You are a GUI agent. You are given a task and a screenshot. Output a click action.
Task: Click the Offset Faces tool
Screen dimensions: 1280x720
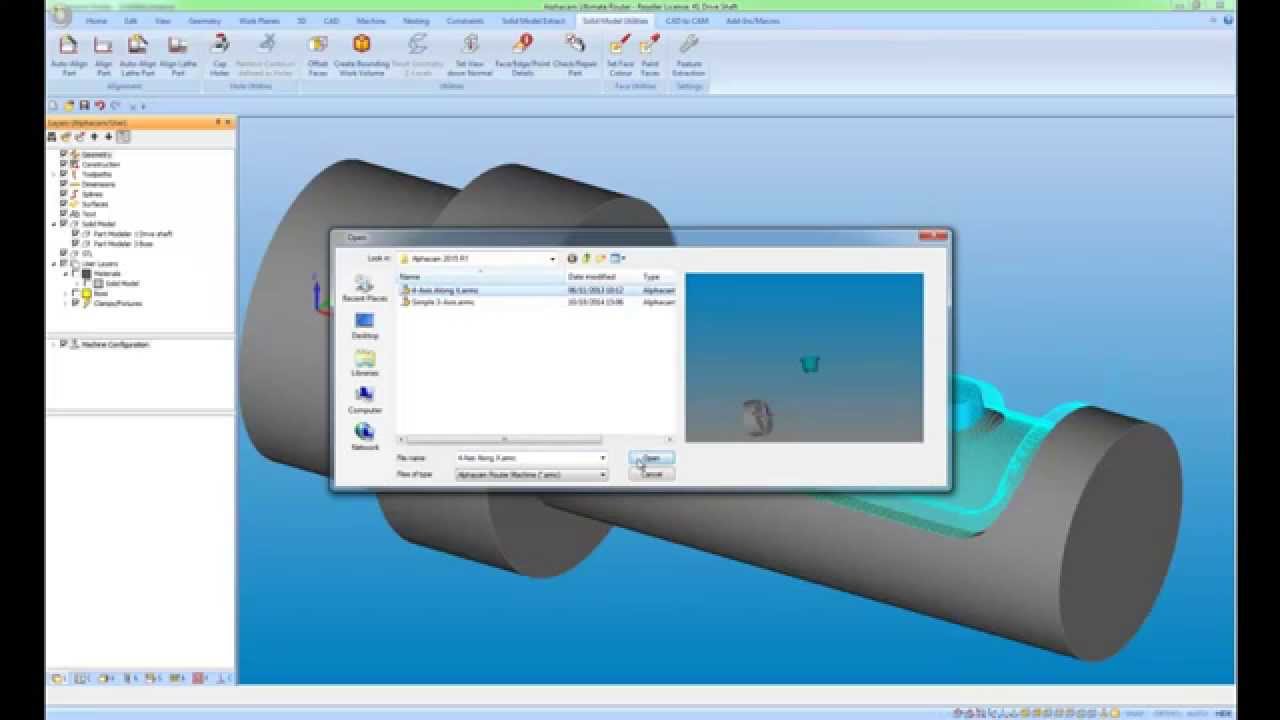318,54
